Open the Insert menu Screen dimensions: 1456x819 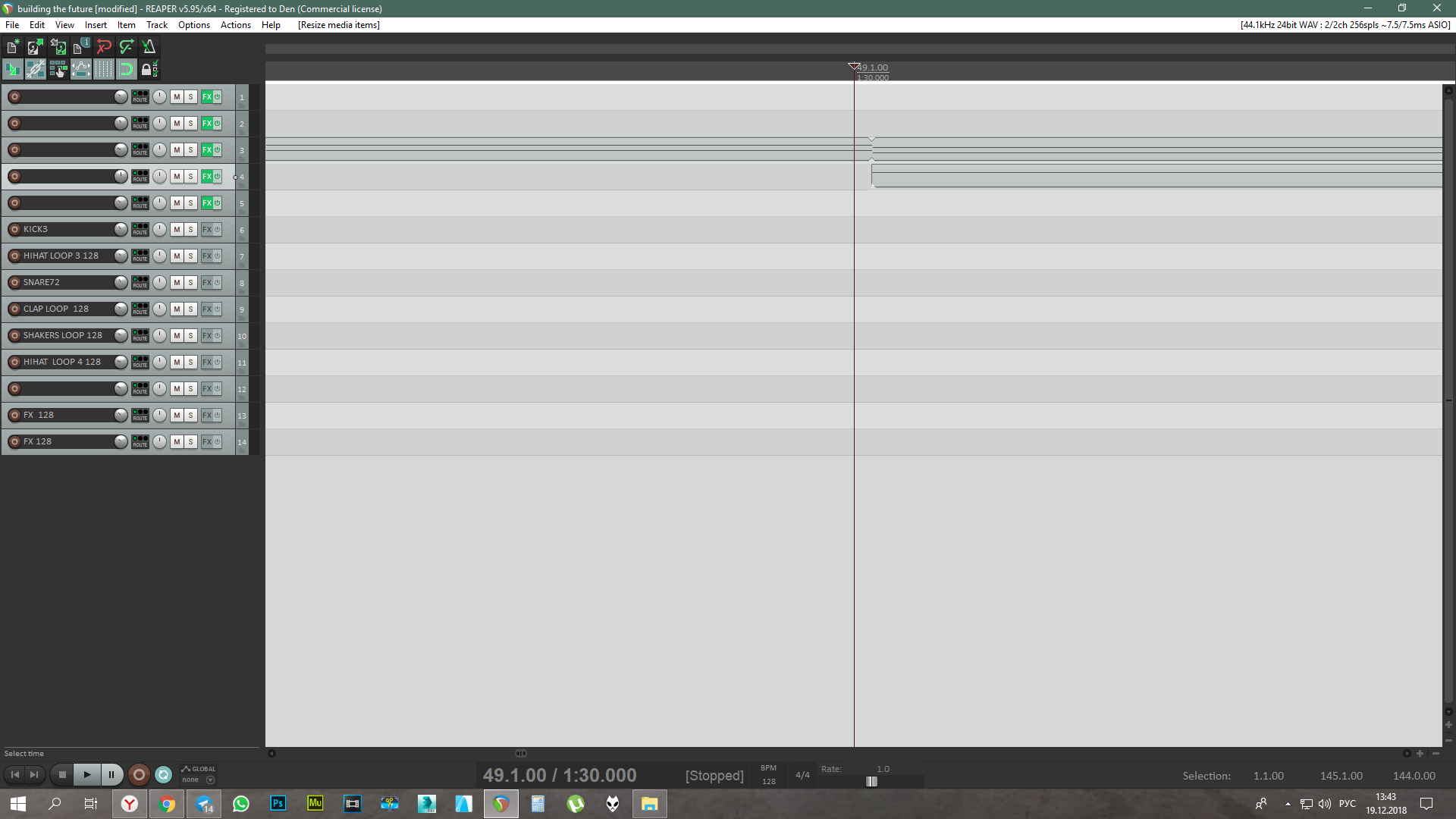[x=96, y=25]
